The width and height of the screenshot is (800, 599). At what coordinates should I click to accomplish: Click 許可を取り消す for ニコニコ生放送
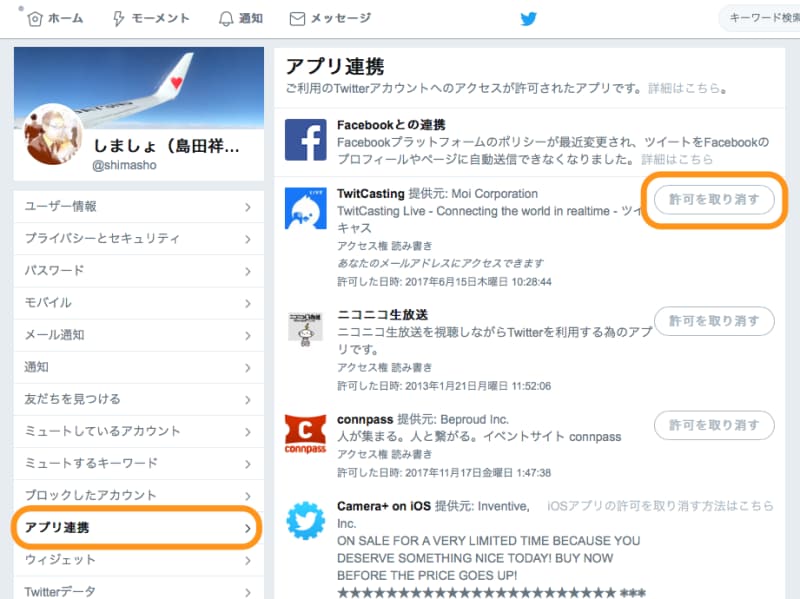point(713,321)
